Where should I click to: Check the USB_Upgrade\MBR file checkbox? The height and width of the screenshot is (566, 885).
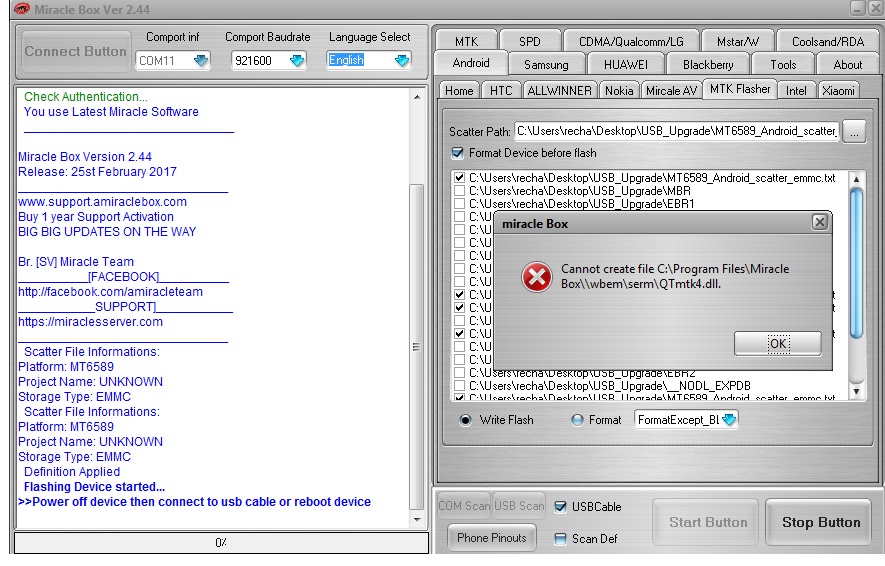(x=459, y=191)
